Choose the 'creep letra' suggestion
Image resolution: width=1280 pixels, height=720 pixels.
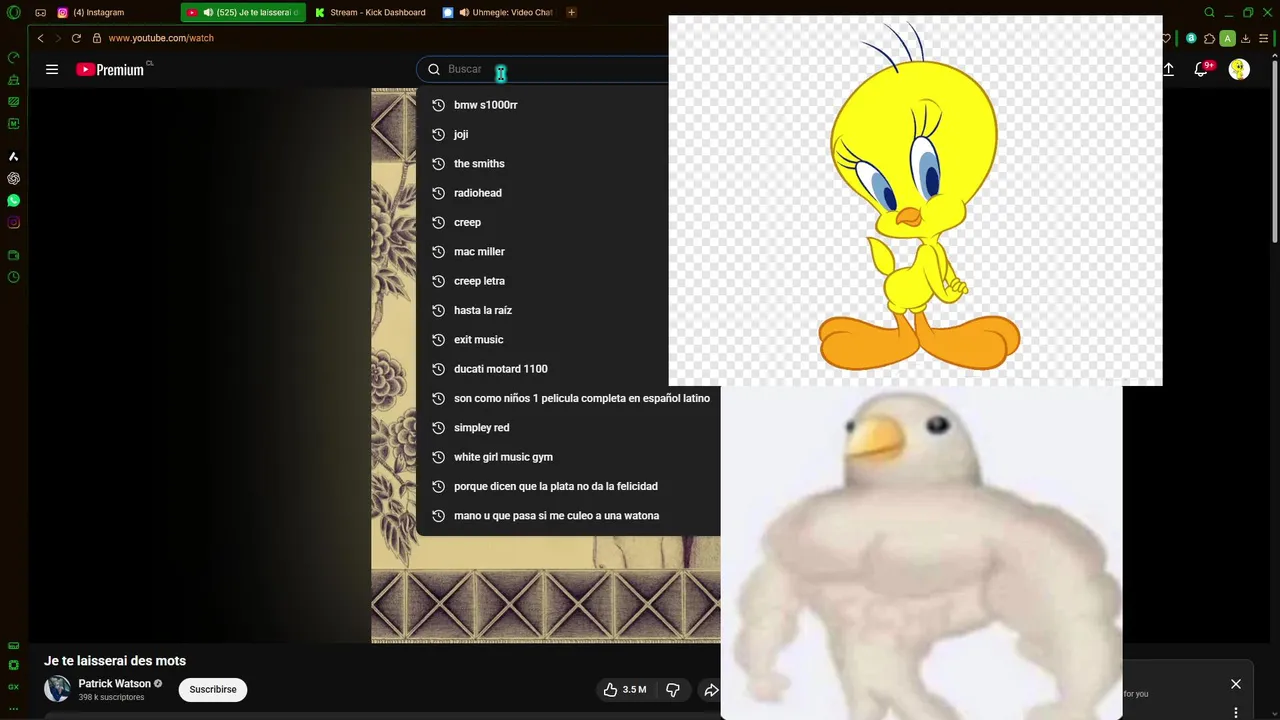point(568,281)
